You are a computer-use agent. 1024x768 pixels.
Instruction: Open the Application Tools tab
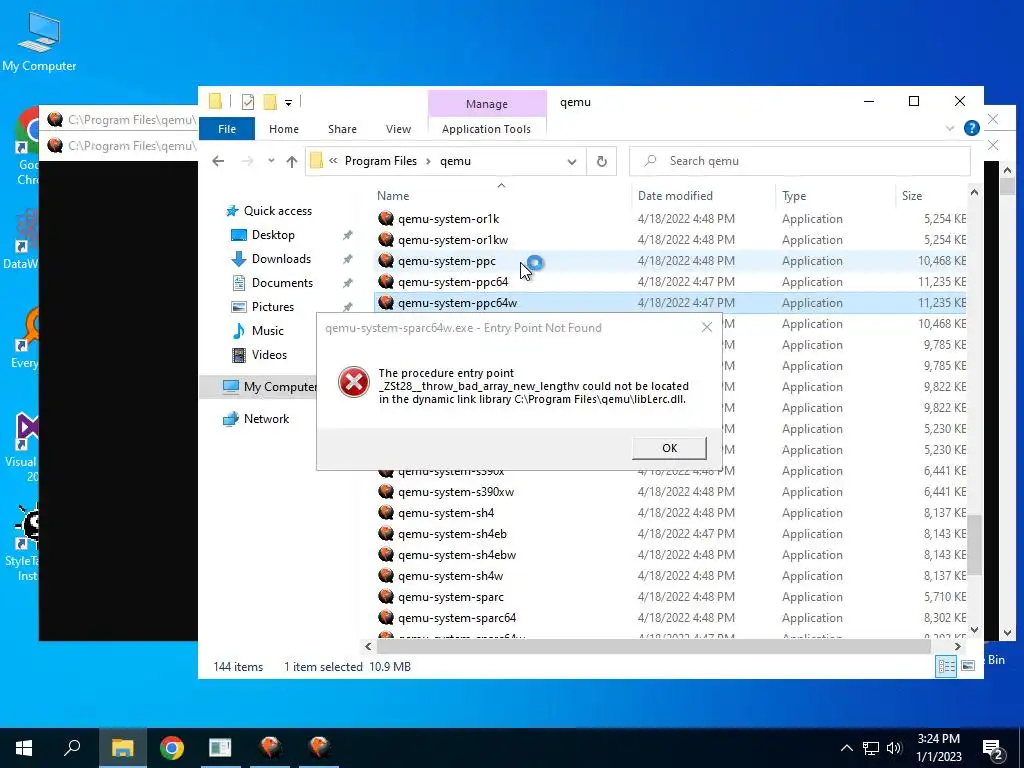(486, 129)
